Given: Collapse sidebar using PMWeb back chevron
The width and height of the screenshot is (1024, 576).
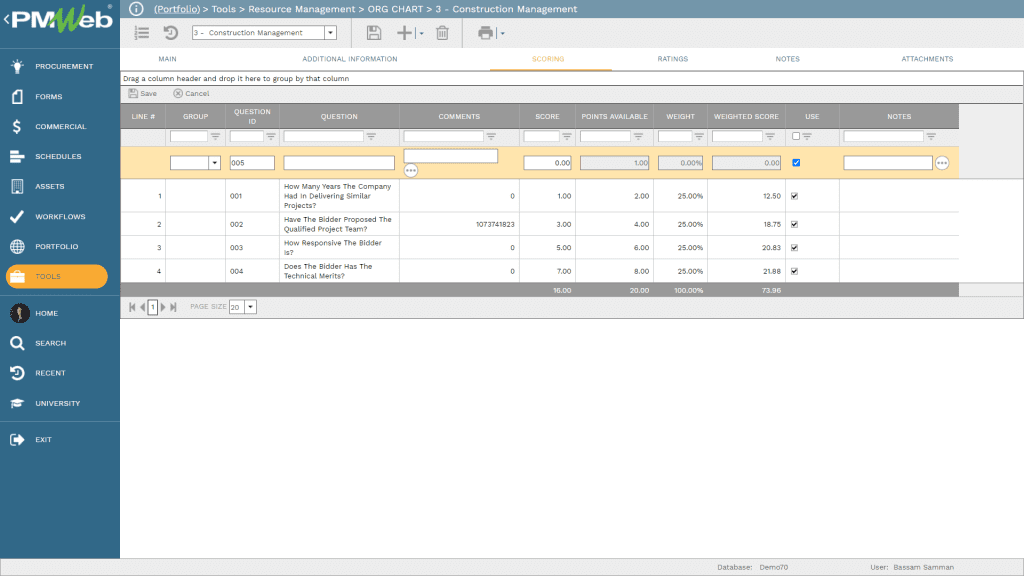Looking at the screenshot, I should 7,20.
